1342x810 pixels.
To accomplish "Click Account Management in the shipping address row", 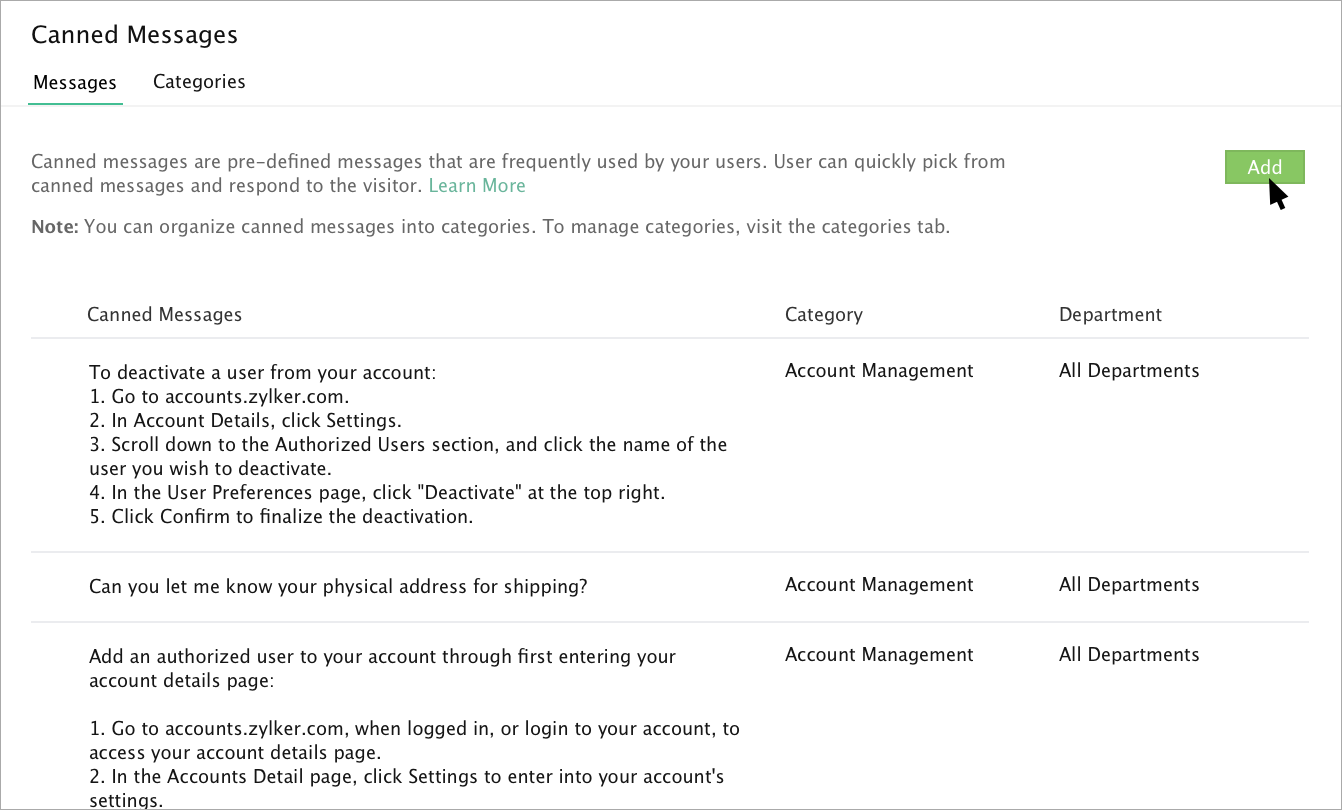I will point(879,585).
